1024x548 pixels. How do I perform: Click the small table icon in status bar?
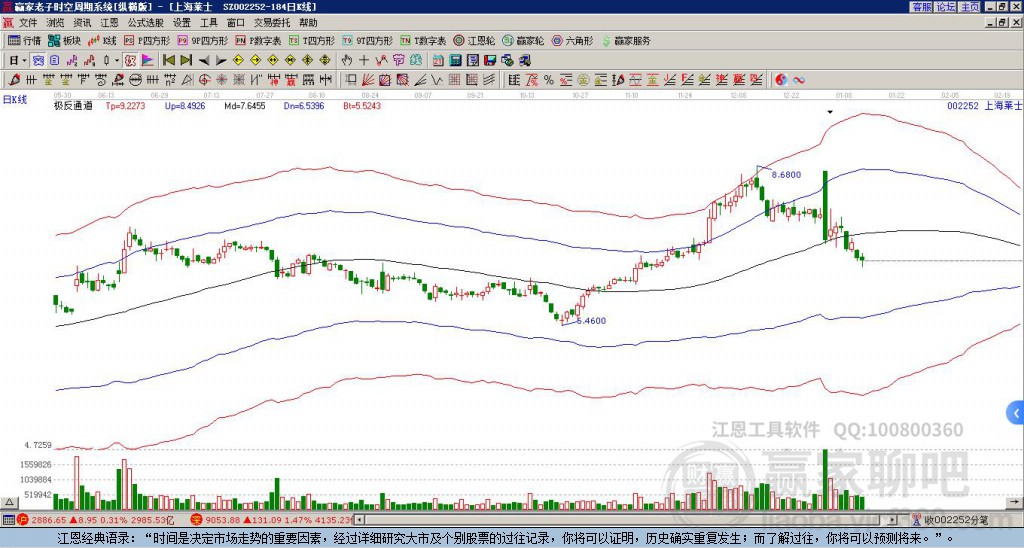8,520
